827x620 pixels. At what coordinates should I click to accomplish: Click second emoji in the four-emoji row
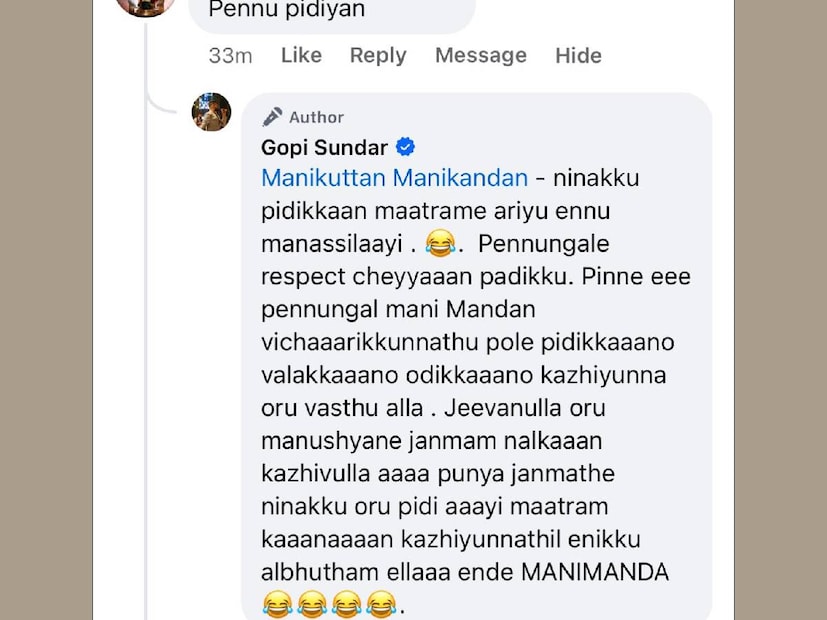point(311,603)
